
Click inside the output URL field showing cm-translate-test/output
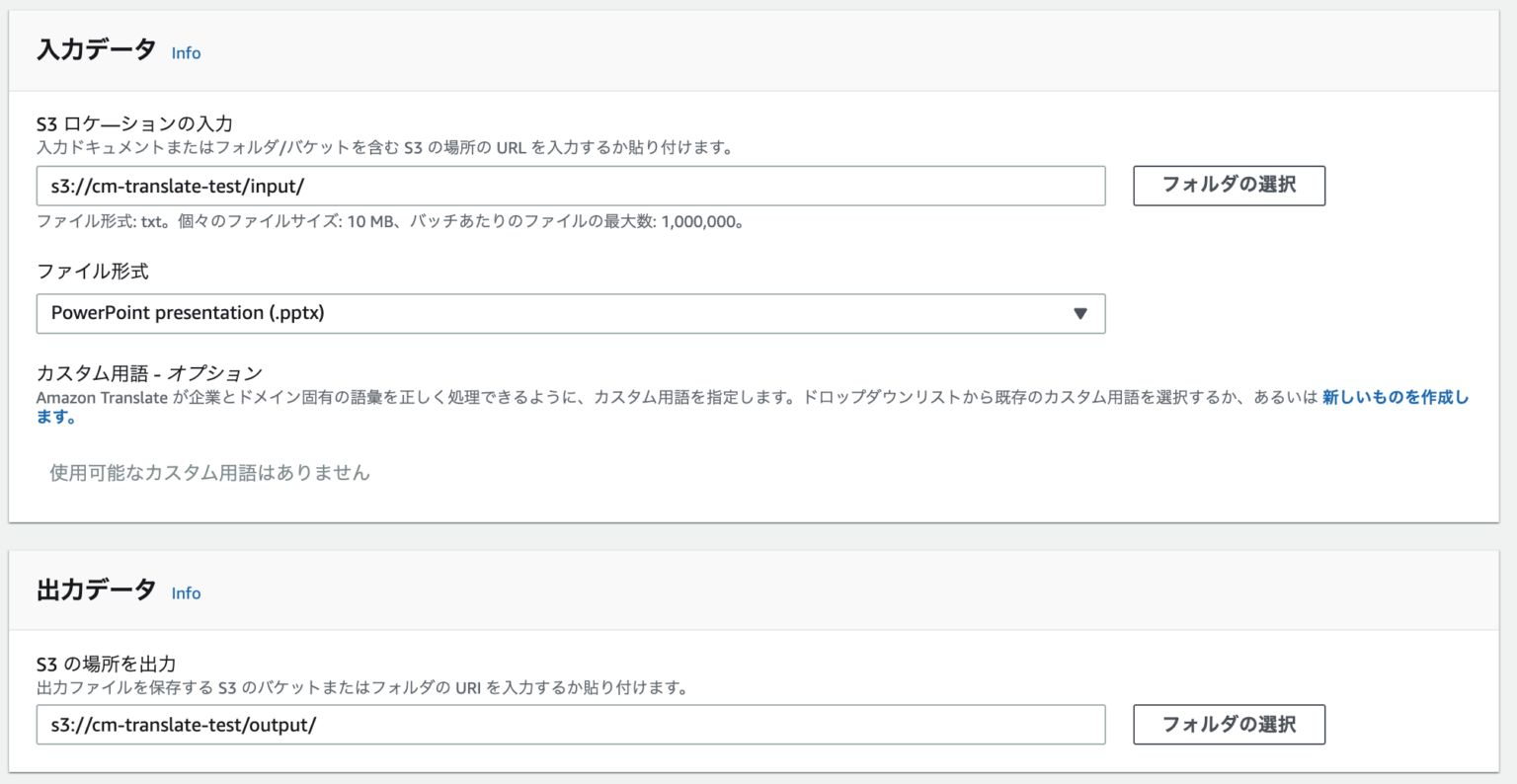click(395, 724)
